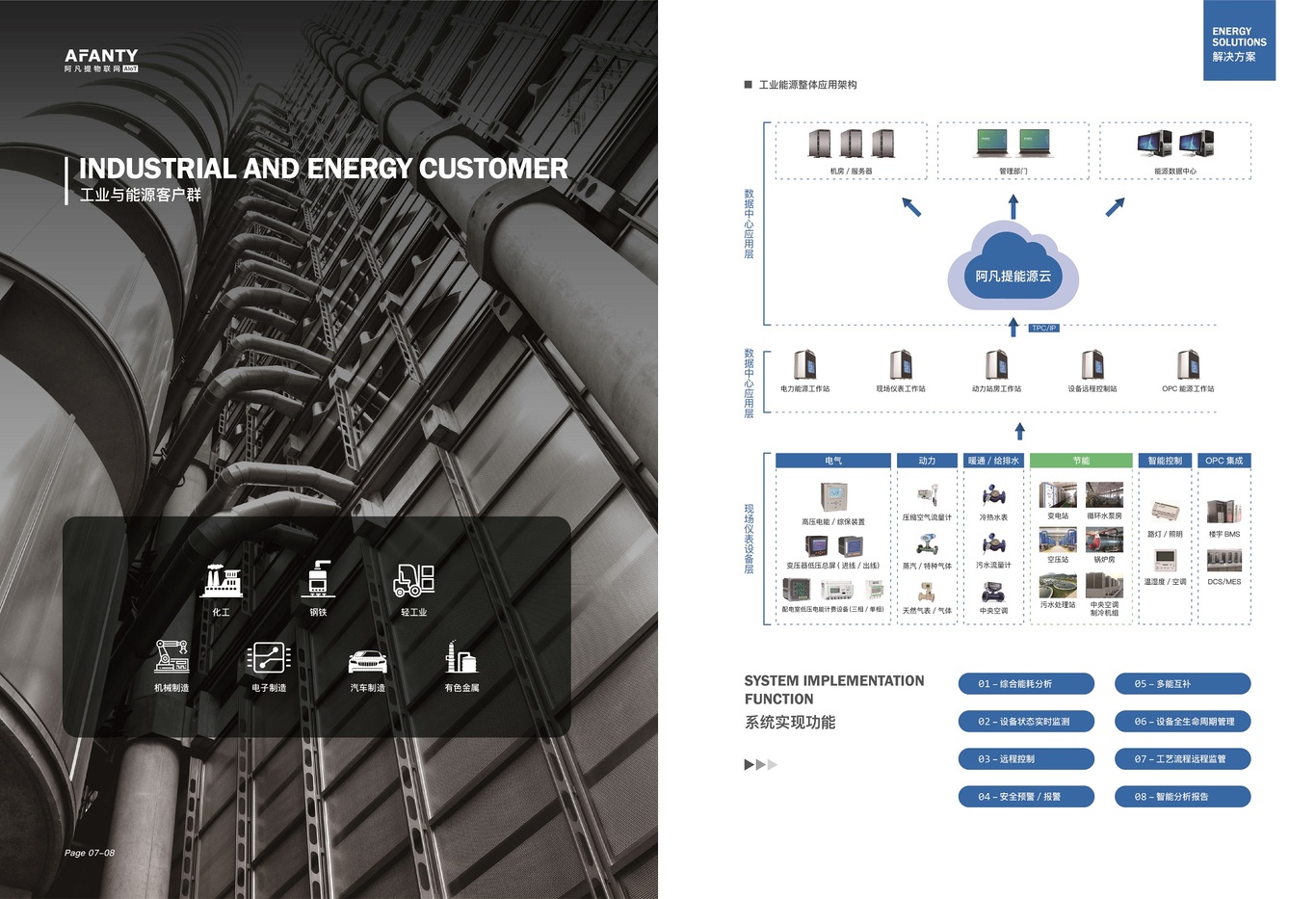The width and height of the screenshot is (1316, 899).
Task: Click the 机房 / 服务器 server towers image
Action: [x=852, y=144]
